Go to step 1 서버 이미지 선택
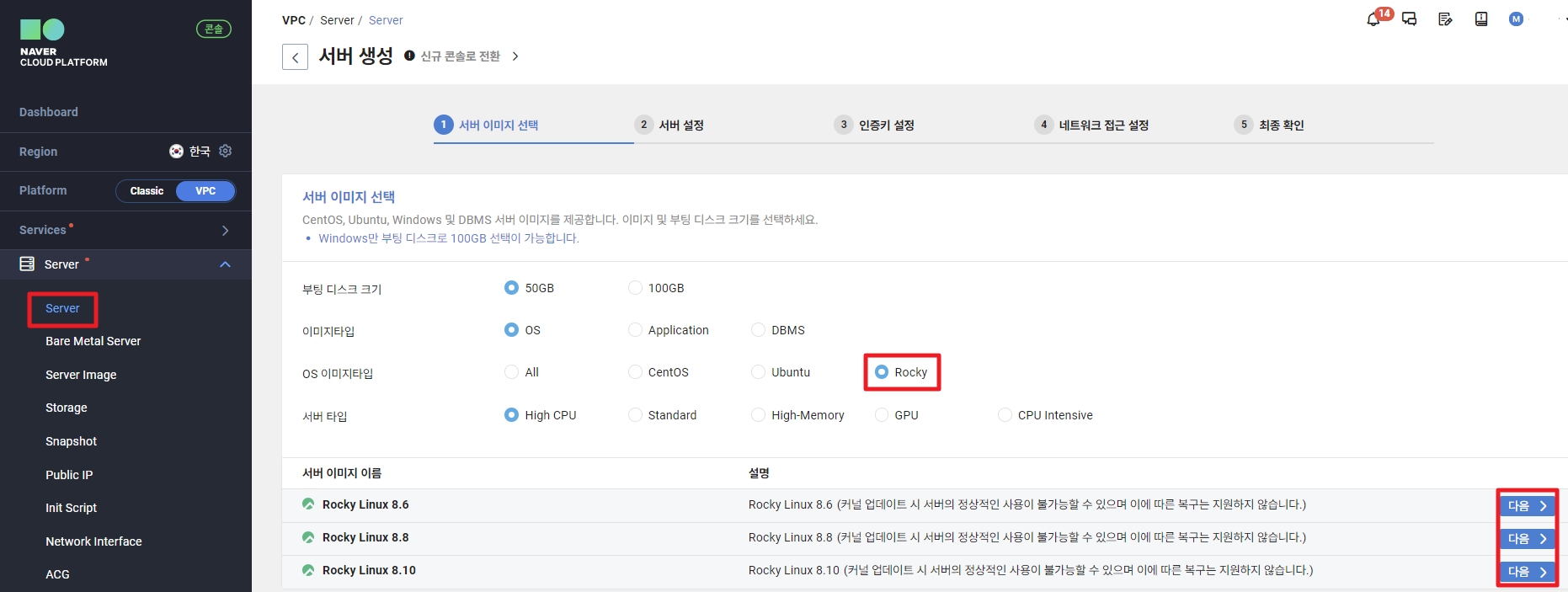 [487, 125]
